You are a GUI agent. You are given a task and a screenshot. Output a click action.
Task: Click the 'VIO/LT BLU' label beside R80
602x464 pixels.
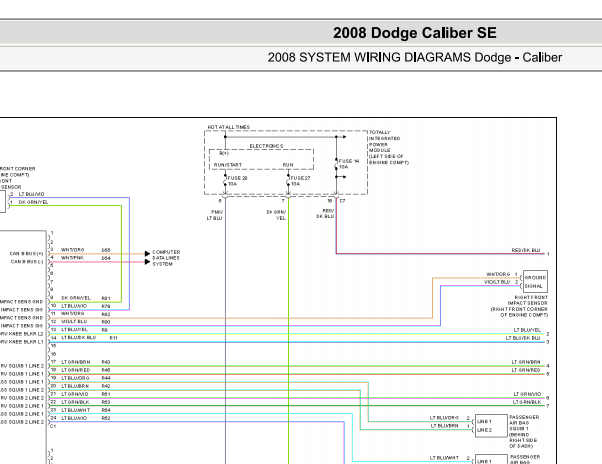[74, 322]
